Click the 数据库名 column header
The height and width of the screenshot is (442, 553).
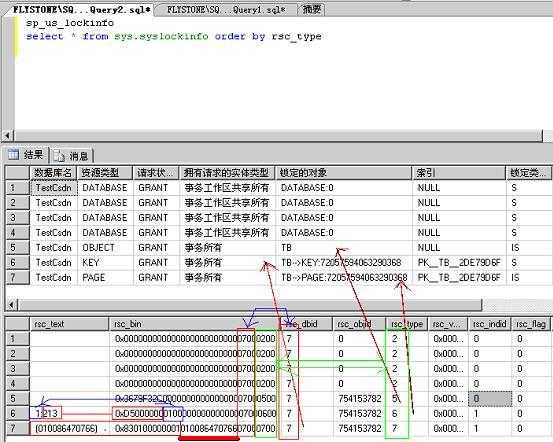pos(53,173)
